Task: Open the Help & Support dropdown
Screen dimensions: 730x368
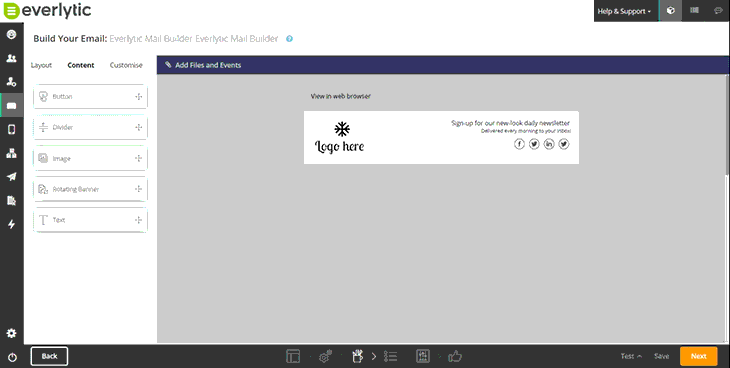Action: 624,11
